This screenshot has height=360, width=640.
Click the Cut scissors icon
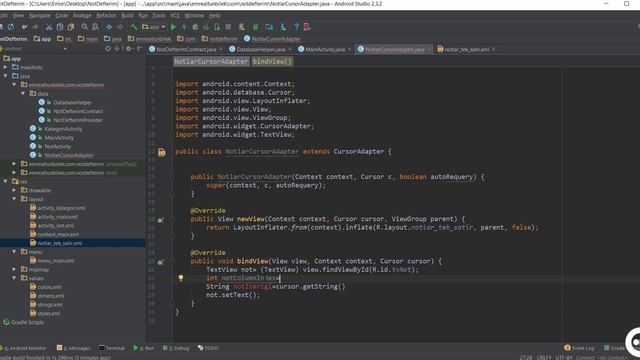49,27
